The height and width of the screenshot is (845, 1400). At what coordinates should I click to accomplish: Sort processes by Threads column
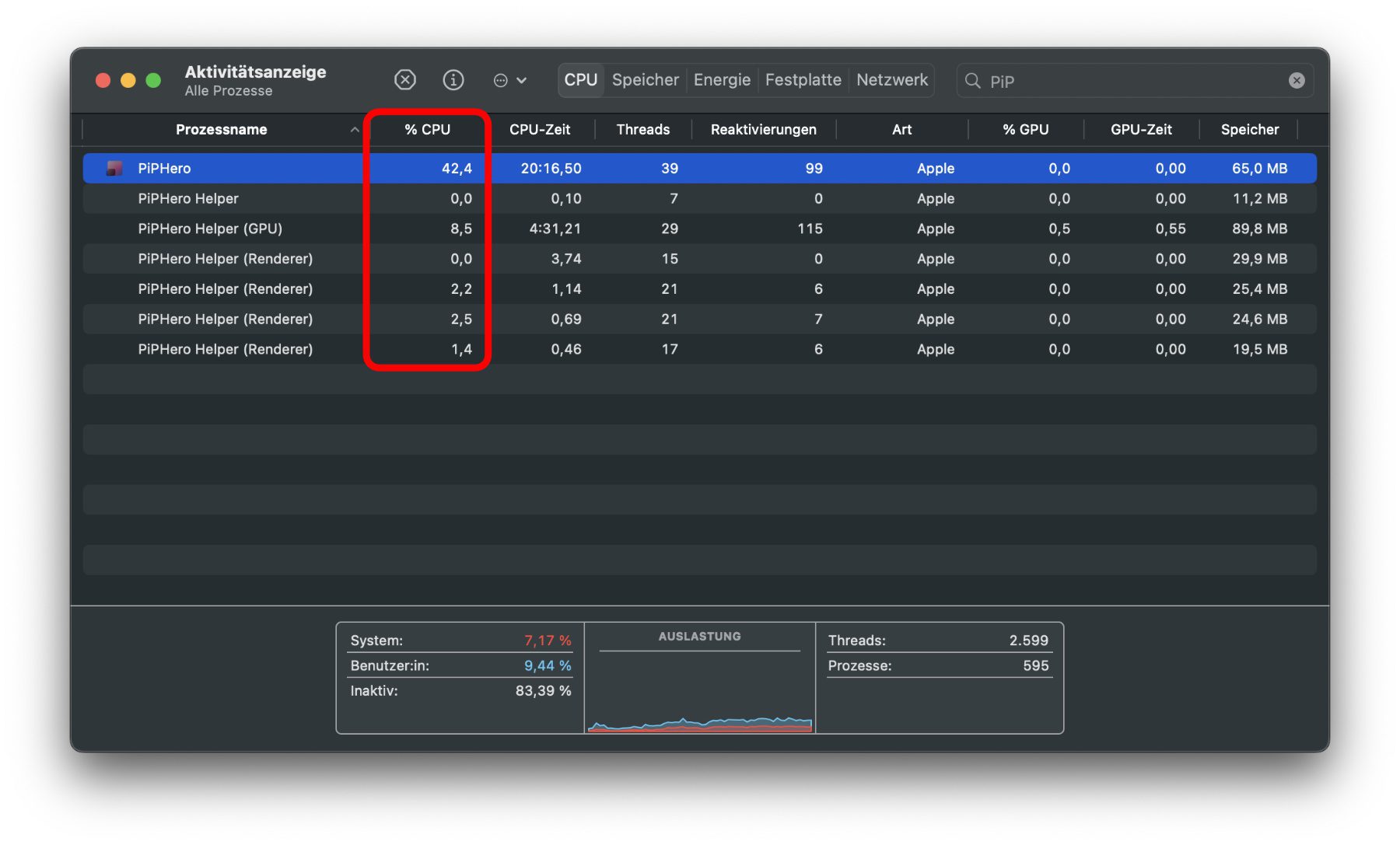pos(642,130)
